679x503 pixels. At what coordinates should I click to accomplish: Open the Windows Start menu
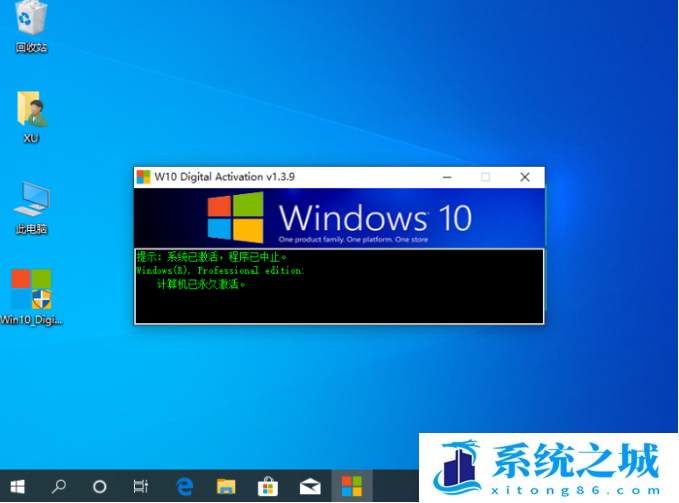(17, 487)
